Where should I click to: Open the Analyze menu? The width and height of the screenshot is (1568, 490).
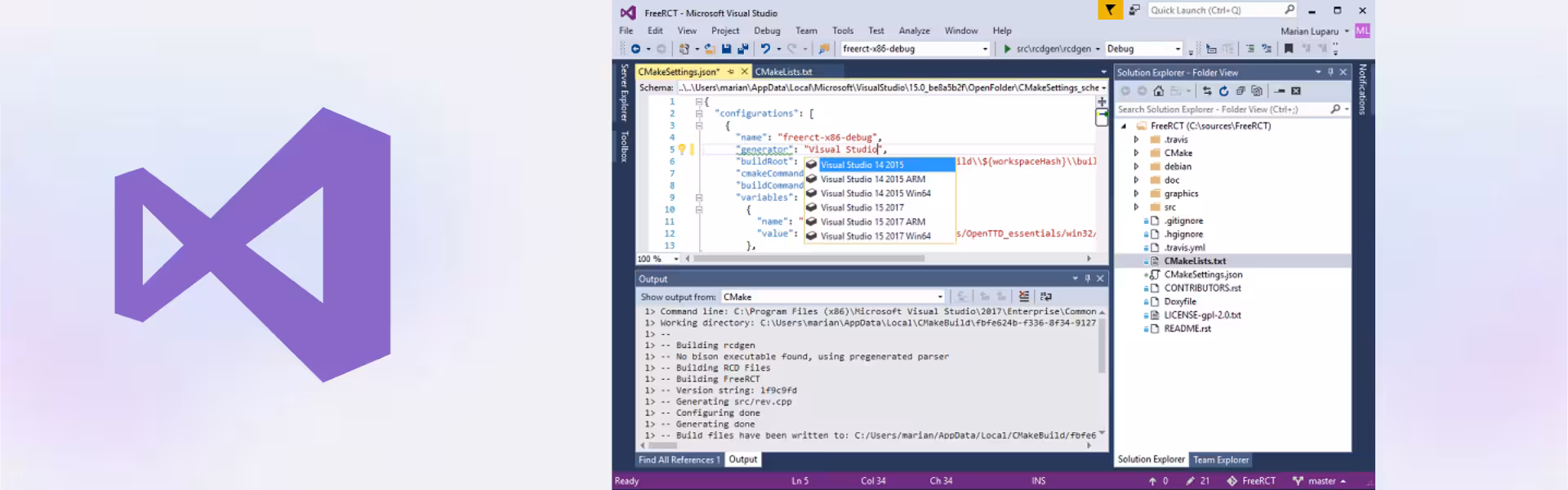click(914, 30)
